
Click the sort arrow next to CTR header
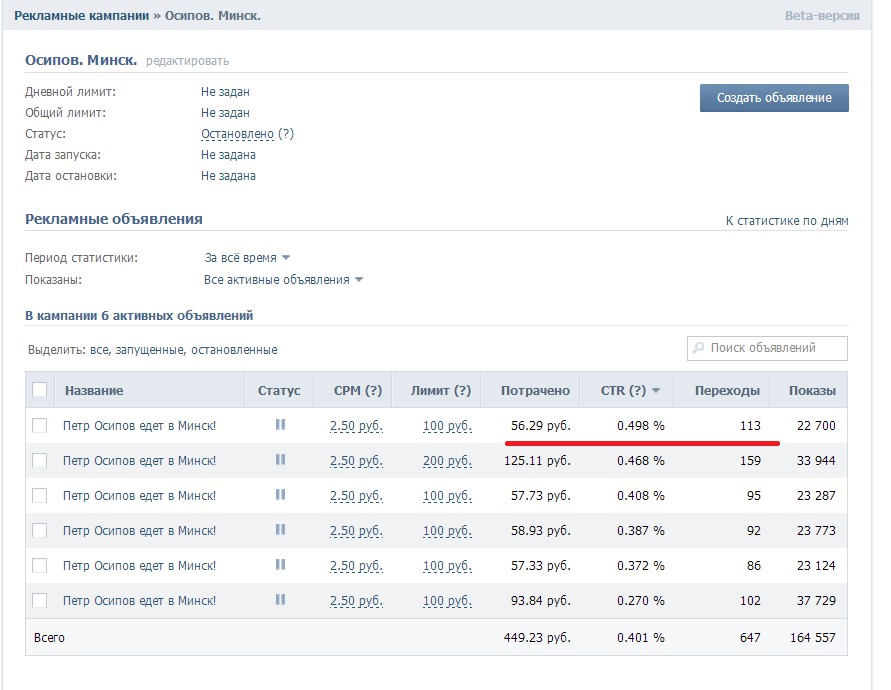[x=656, y=391]
